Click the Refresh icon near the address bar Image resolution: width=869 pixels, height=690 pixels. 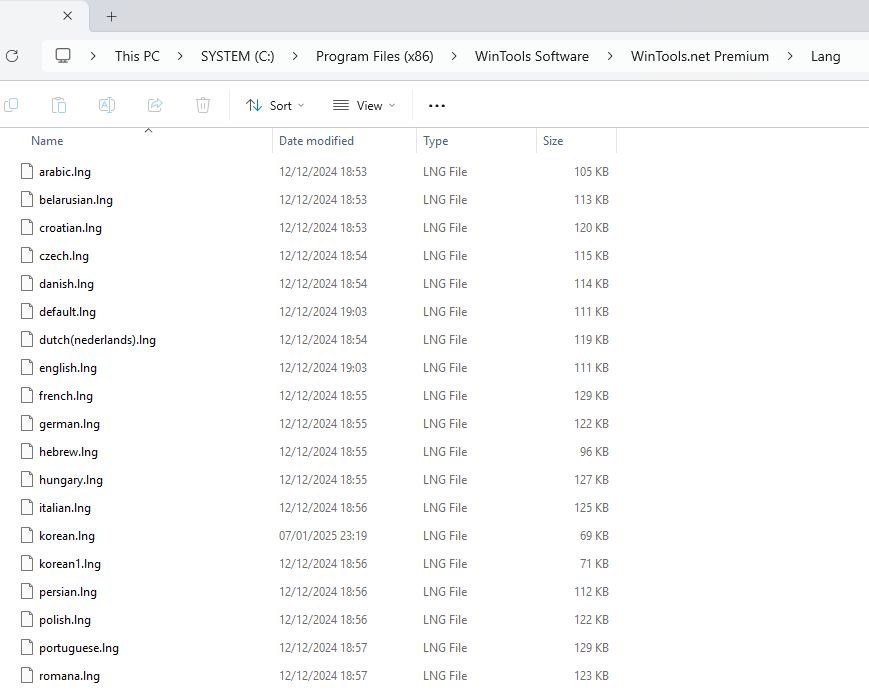[x=11, y=57]
